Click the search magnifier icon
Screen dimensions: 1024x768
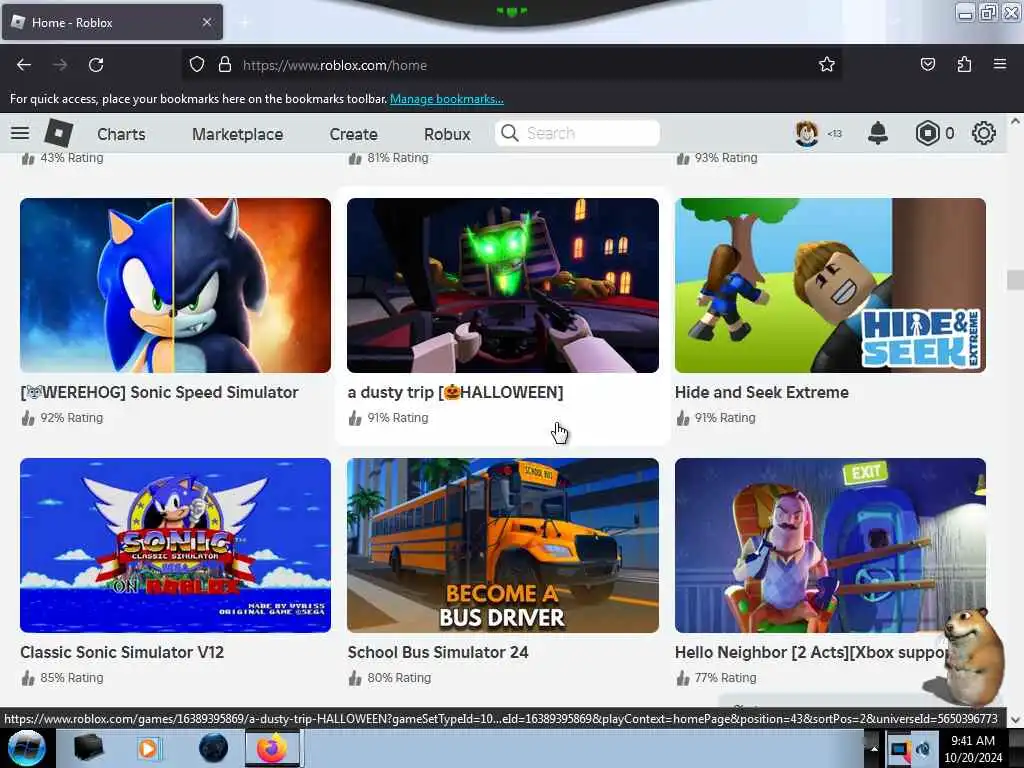[509, 133]
